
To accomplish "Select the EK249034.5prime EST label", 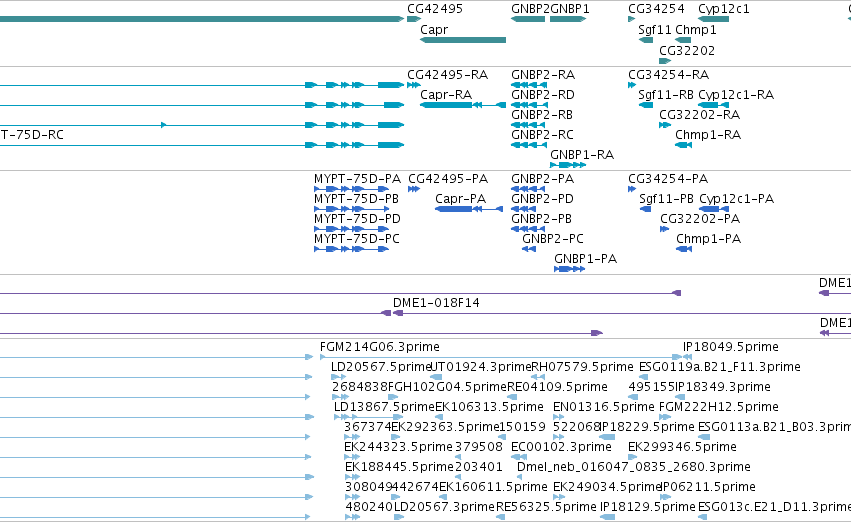I will [607, 487].
